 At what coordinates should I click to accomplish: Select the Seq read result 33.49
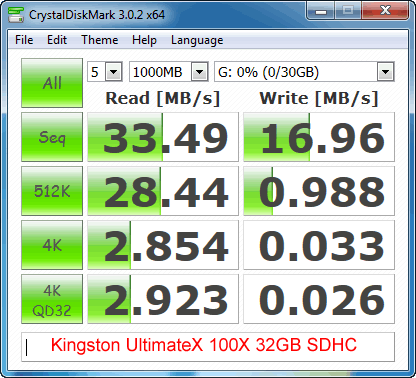click(x=163, y=137)
